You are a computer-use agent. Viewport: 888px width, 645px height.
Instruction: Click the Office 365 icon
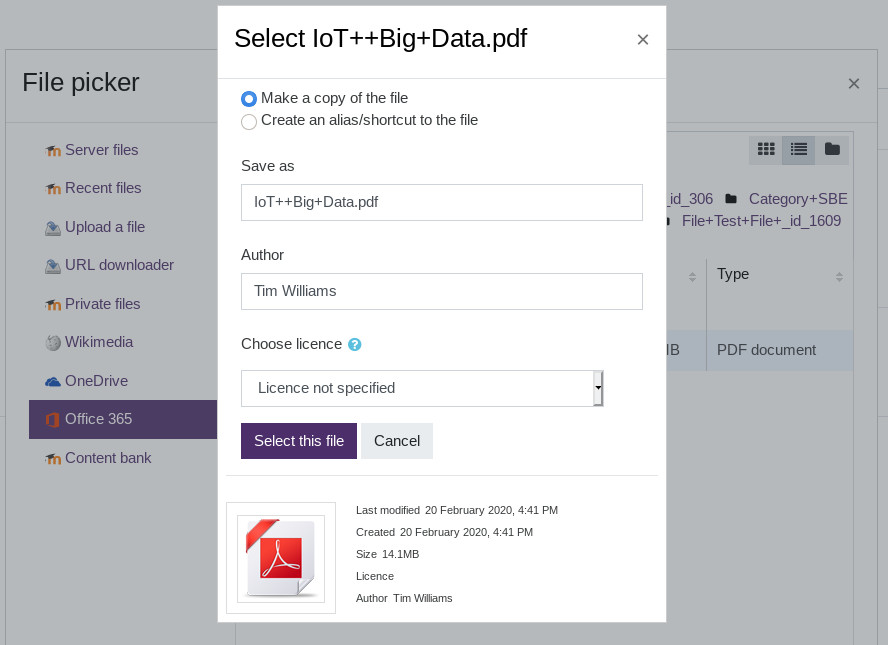click(x=53, y=420)
